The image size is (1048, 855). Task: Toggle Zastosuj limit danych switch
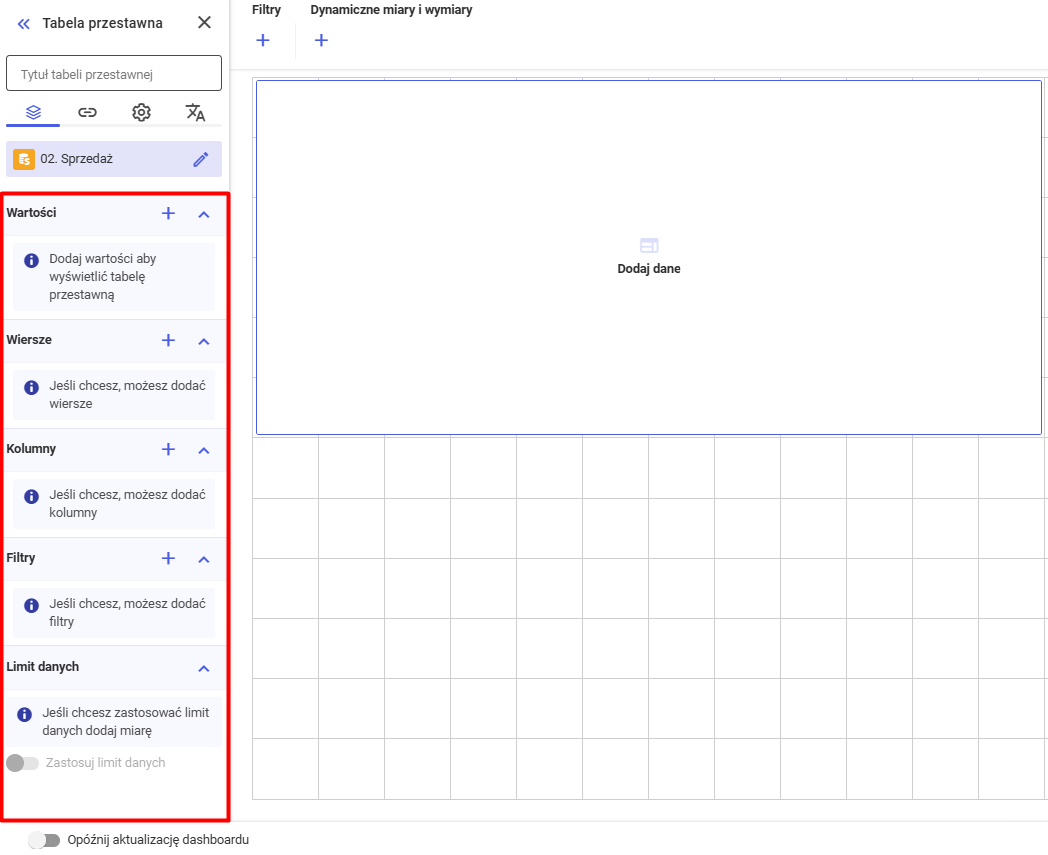tap(23, 763)
